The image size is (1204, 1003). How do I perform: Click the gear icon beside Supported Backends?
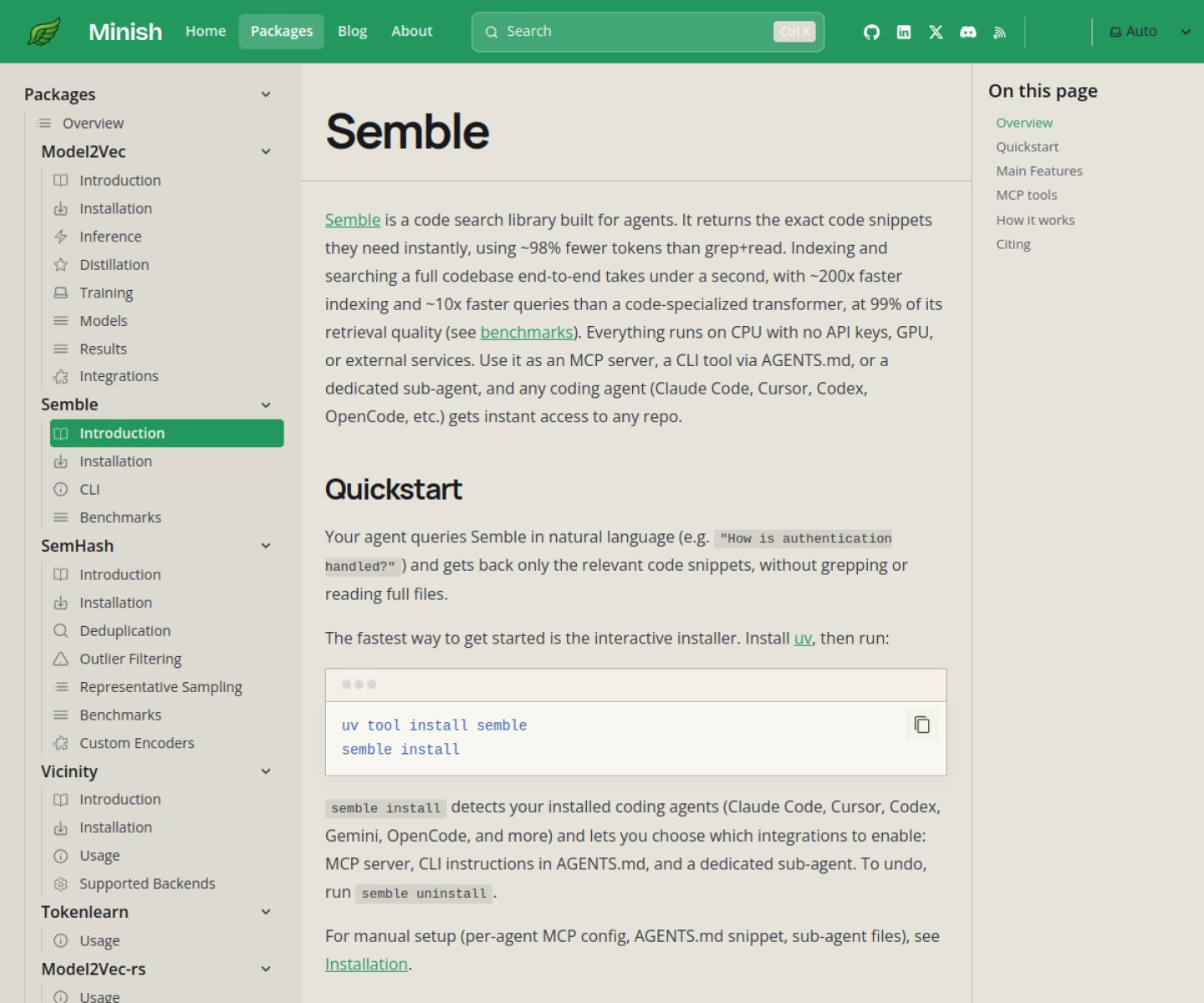pyautogui.click(x=61, y=883)
